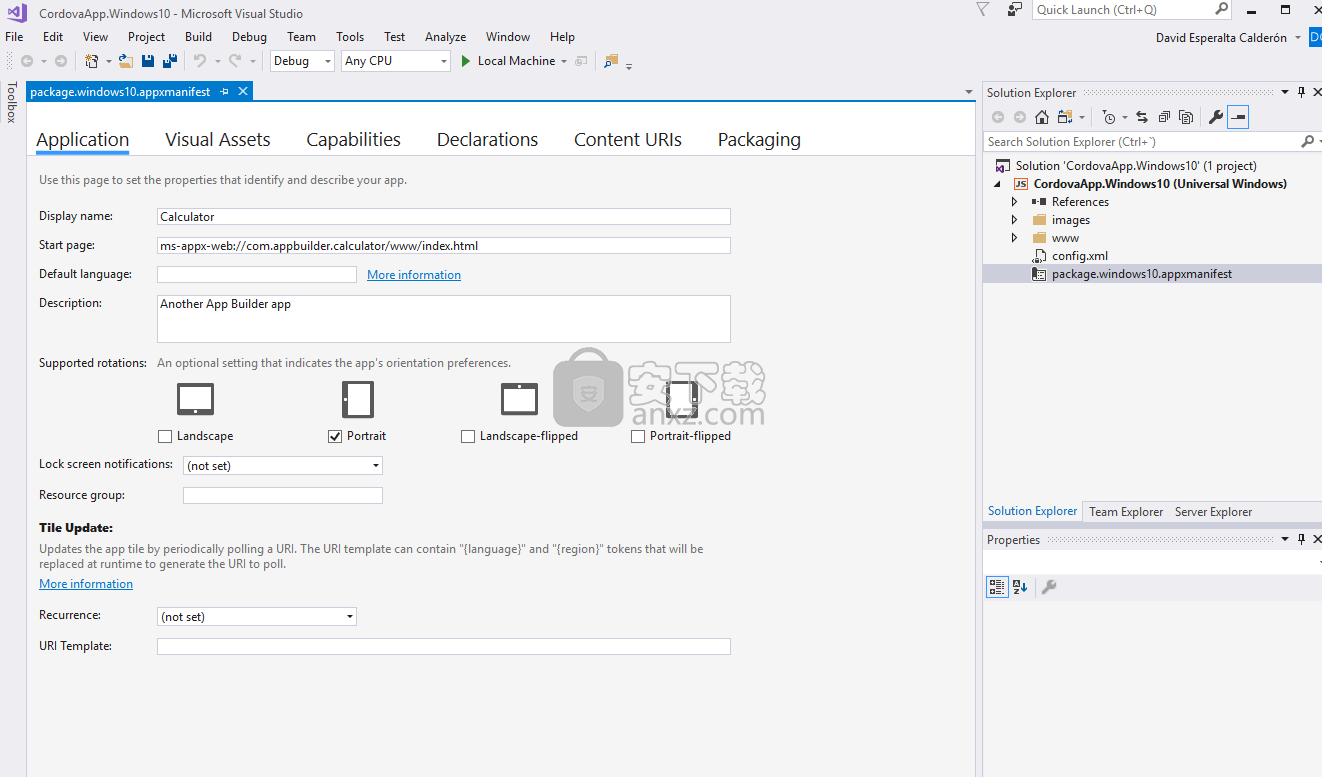Open the Team Explorer tab
The width and height of the screenshot is (1322, 777).
click(1126, 511)
